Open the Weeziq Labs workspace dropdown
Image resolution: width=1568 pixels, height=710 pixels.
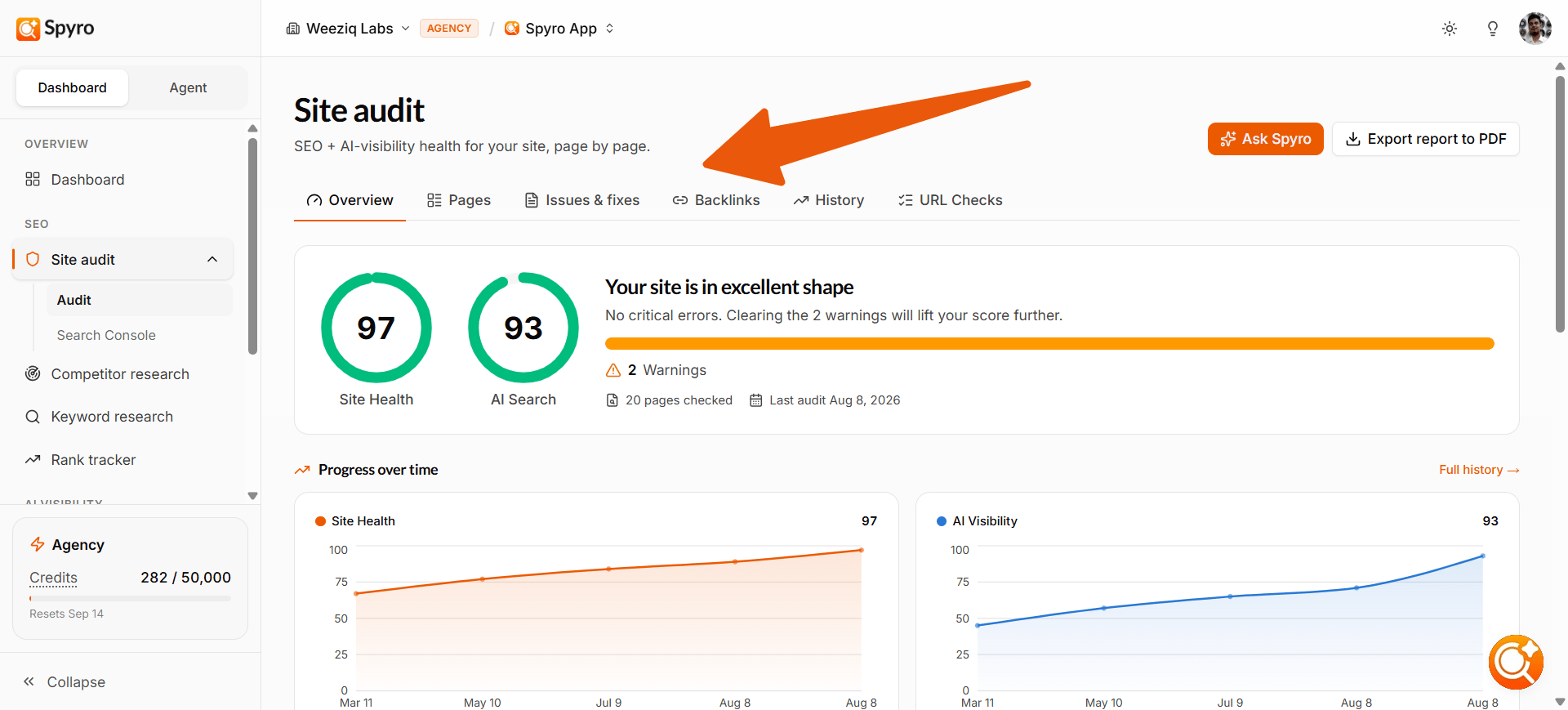coord(348,29)
